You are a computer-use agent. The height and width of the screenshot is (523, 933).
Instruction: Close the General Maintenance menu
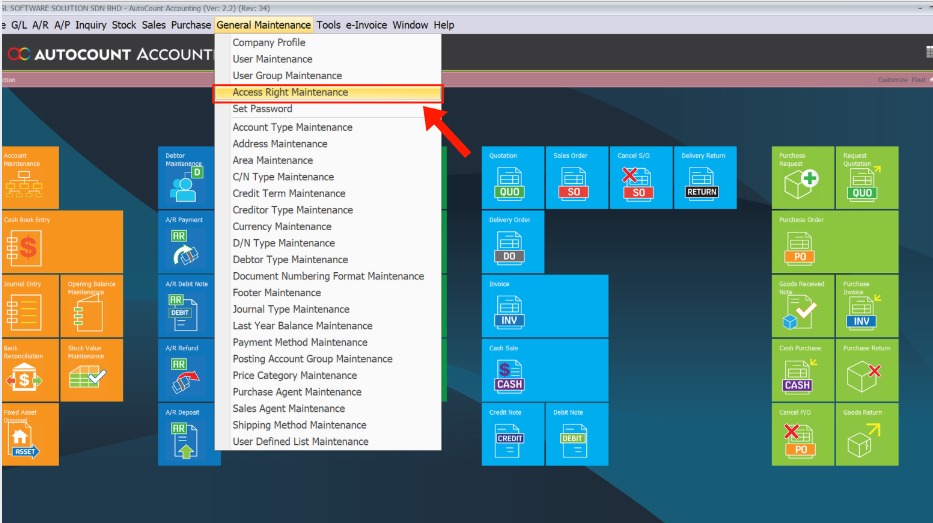(264, 25)
